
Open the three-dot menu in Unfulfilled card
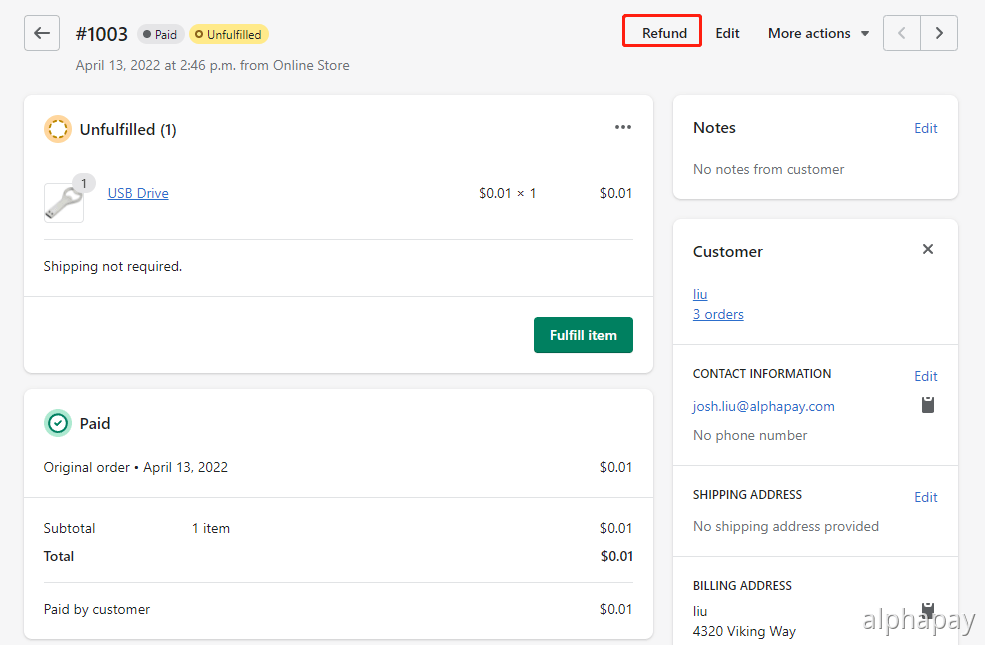623,128
